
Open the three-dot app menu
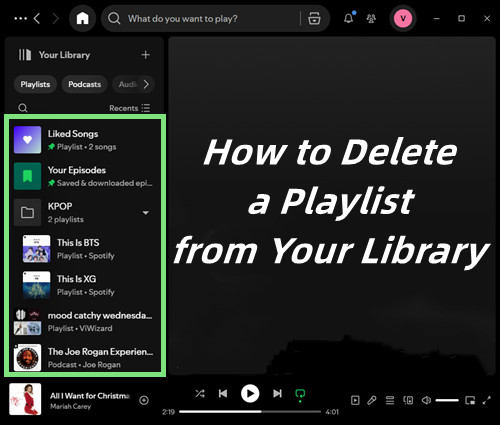(20, 19)
